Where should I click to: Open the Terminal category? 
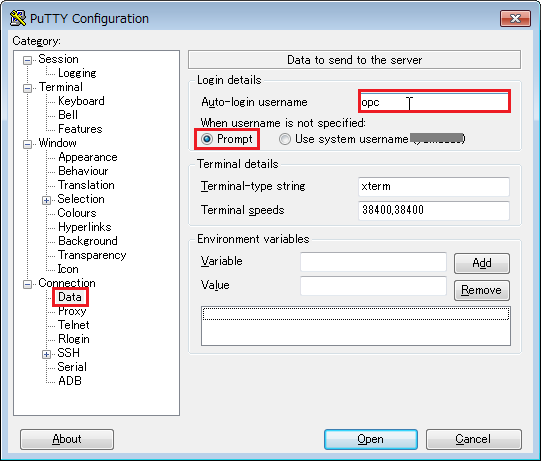(60, 87)
